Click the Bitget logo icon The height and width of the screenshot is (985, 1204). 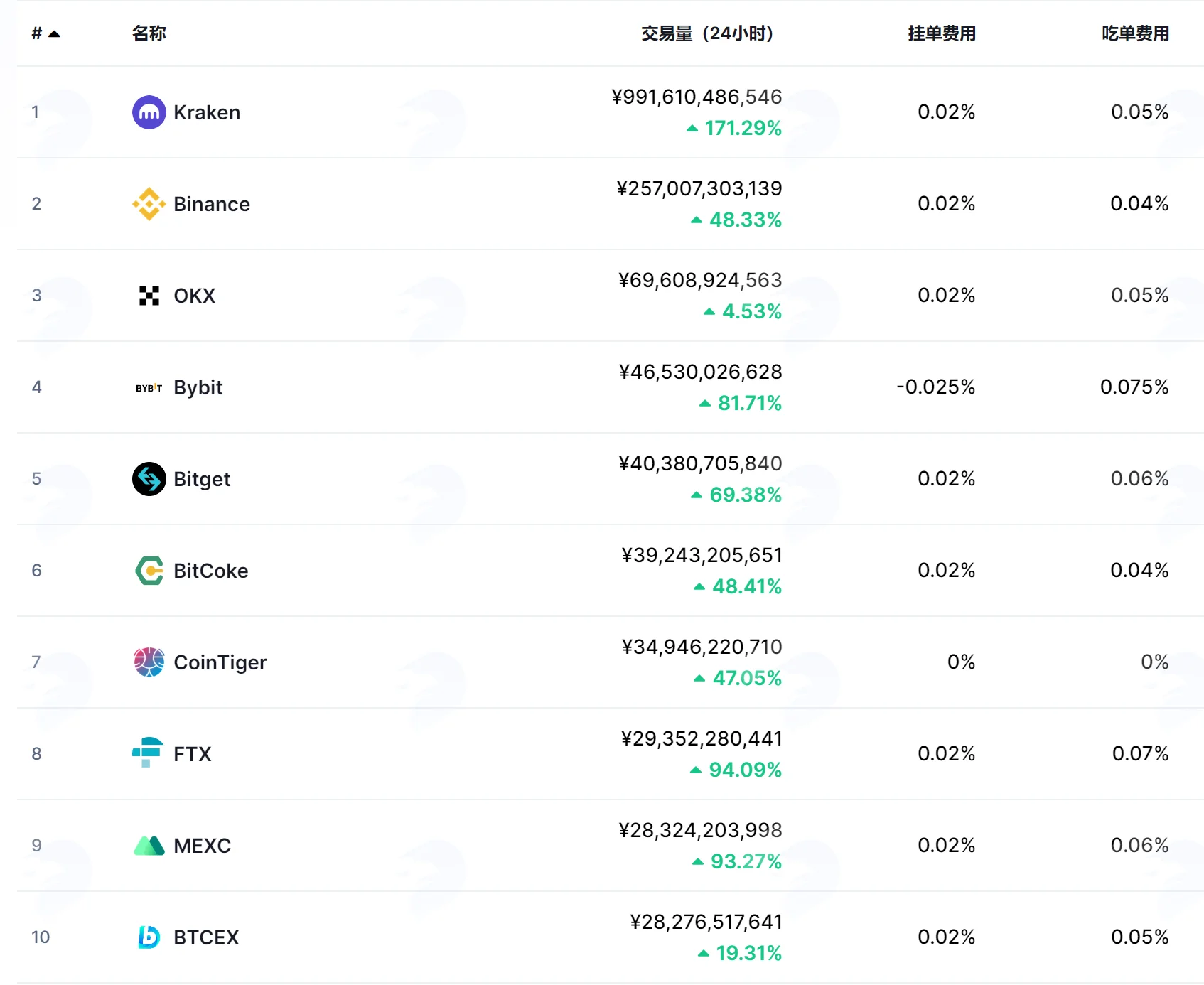pyautogui.click(x=149, y=479)
